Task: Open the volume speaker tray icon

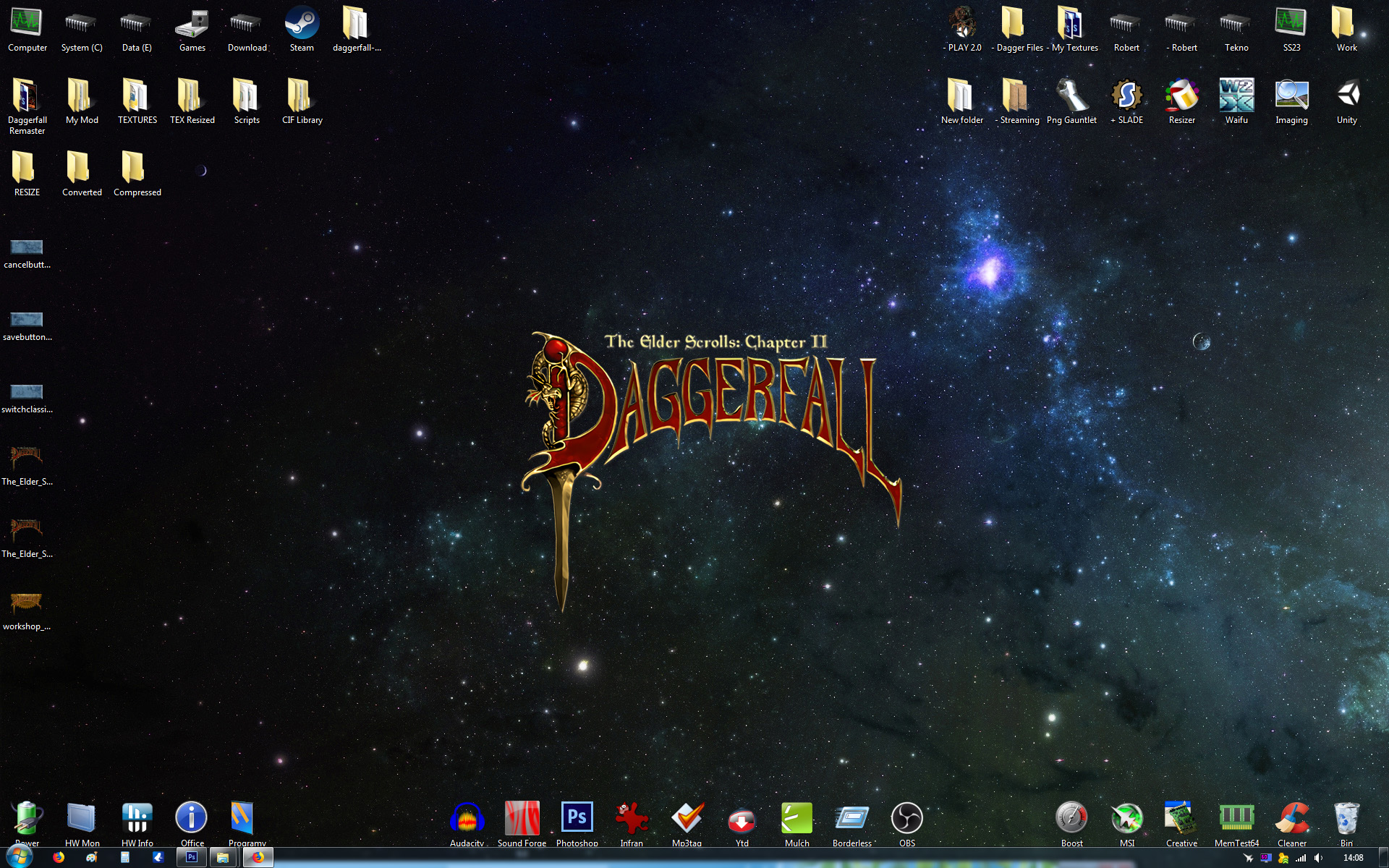Action: [1318, 858]
